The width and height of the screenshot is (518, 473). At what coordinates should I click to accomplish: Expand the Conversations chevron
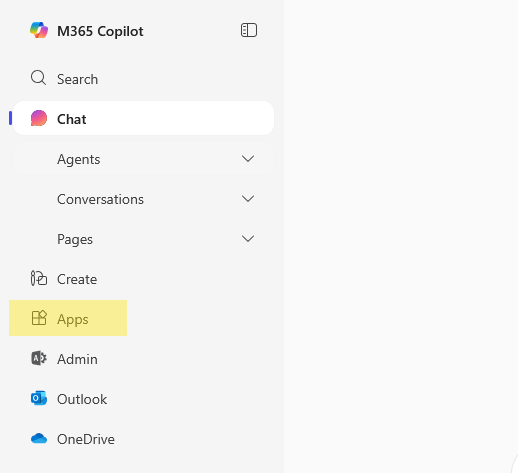(248, 199)
